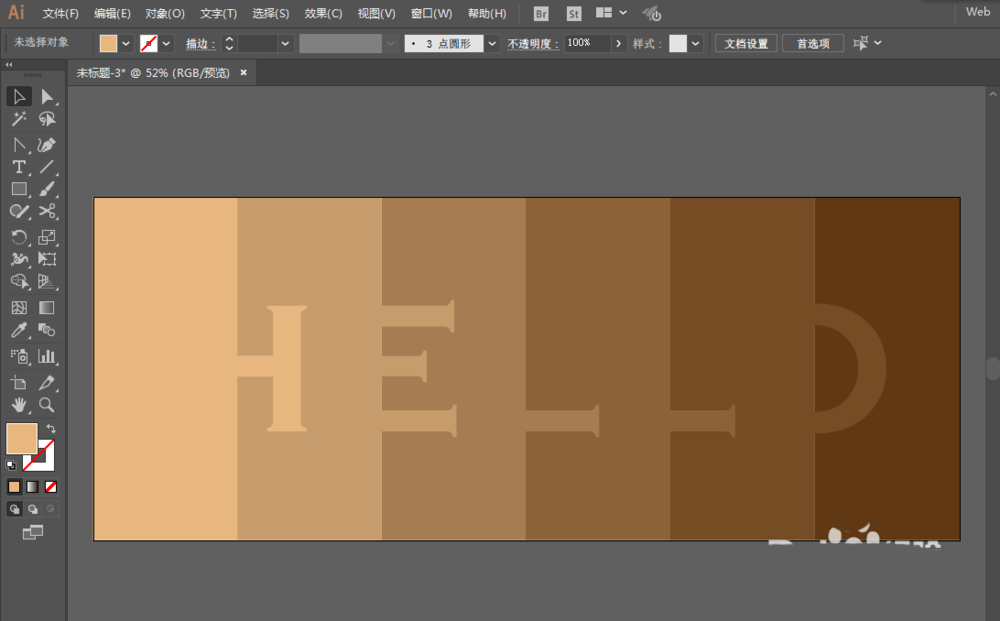1000x621 pixels.
Task: Open the 文件(F) menu
Action: [x=61, y=14]
